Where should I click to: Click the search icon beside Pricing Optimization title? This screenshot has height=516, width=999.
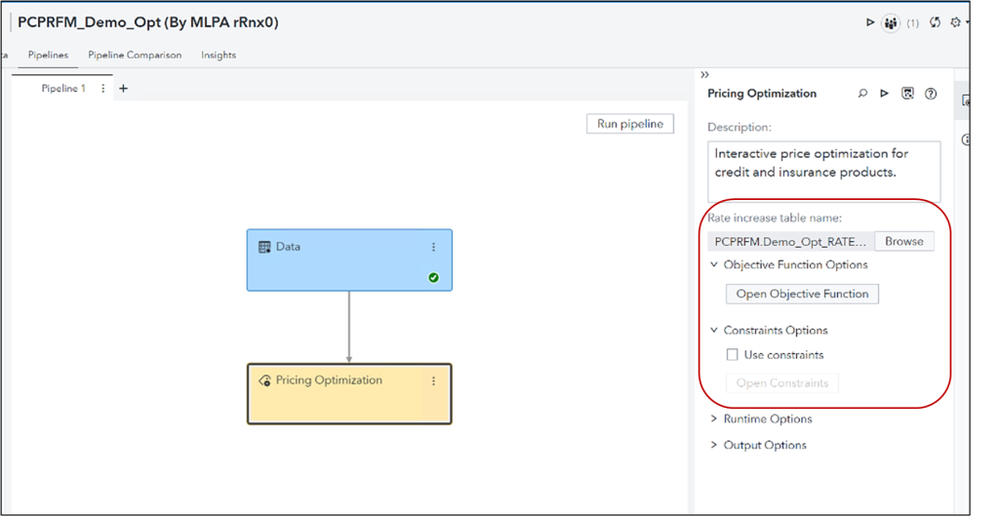pos(863,94)
